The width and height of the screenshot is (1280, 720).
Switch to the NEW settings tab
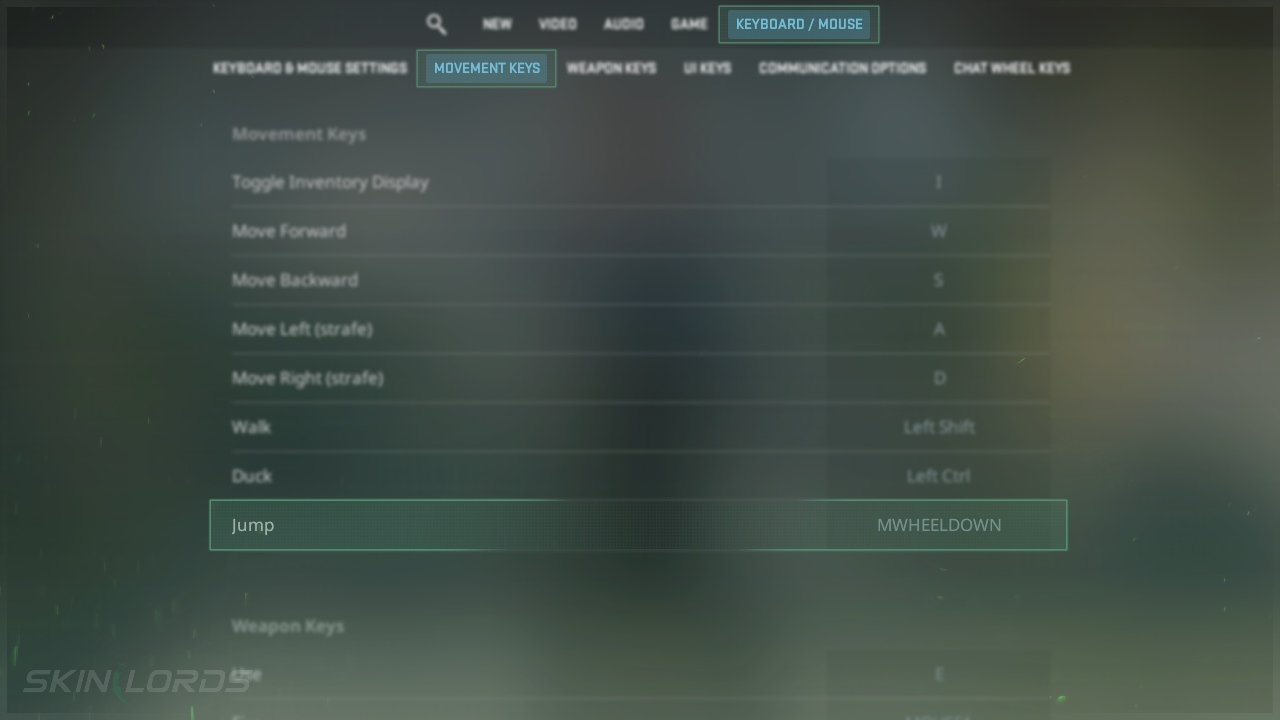[x=497, y=24]
